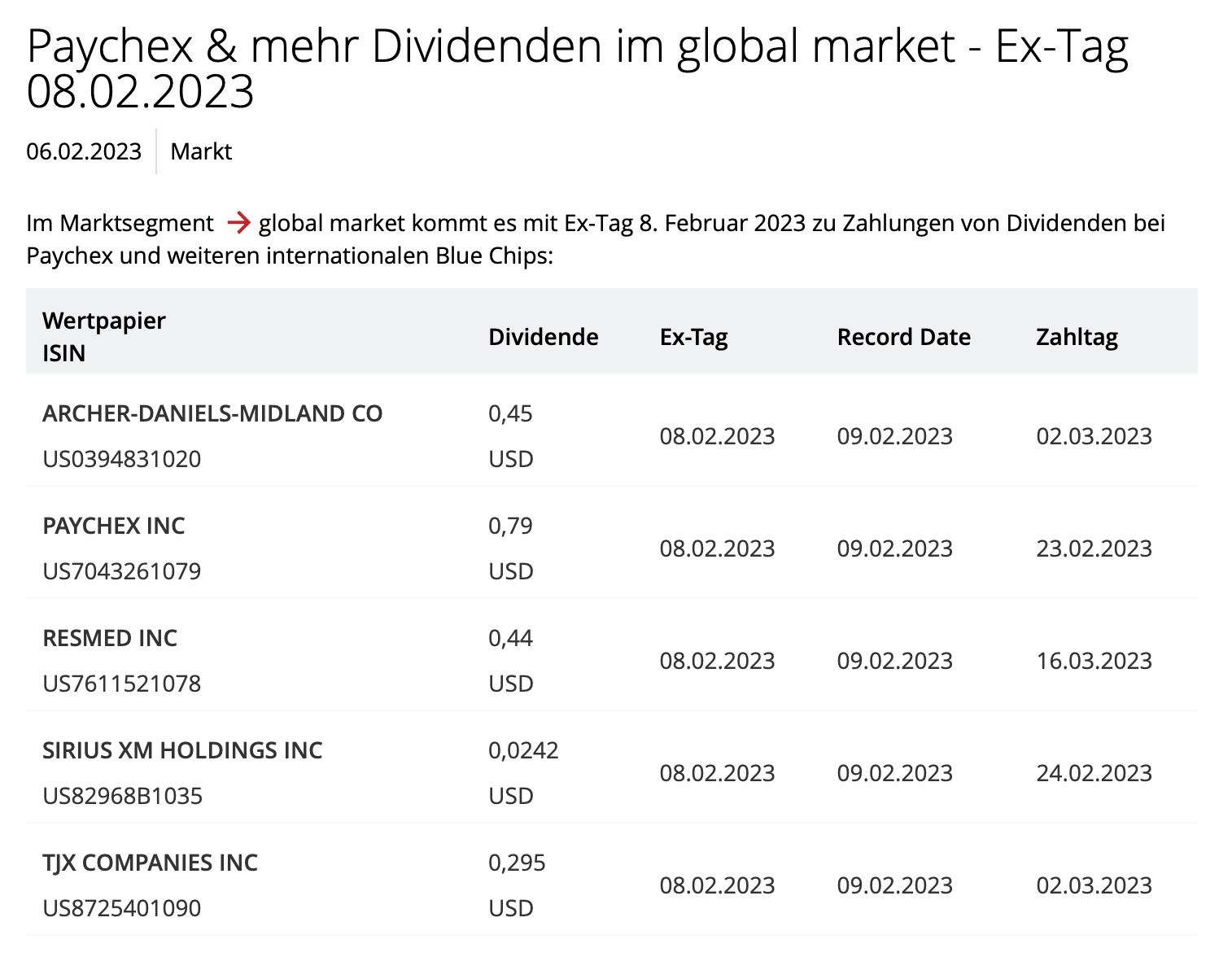Click the Dividende column header
Image resolution: width=1232 pixels, height=970 pixels.
543,337
